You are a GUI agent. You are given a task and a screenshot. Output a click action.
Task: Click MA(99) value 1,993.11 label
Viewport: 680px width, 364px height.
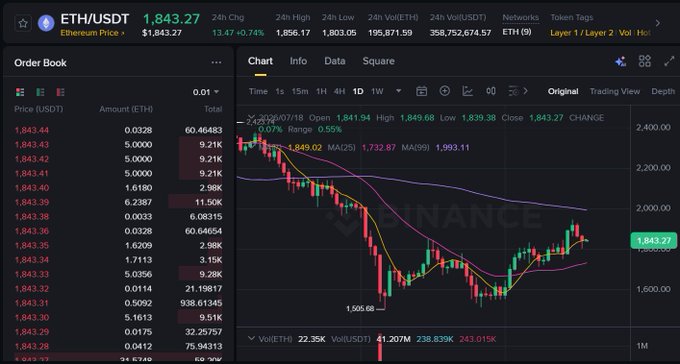click(x=452, y=148)
